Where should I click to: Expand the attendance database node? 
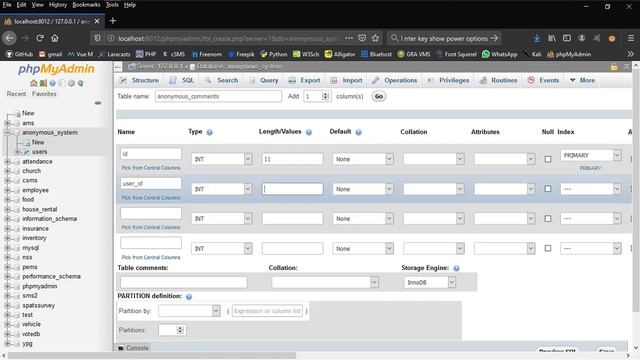[x=7, y=162]
